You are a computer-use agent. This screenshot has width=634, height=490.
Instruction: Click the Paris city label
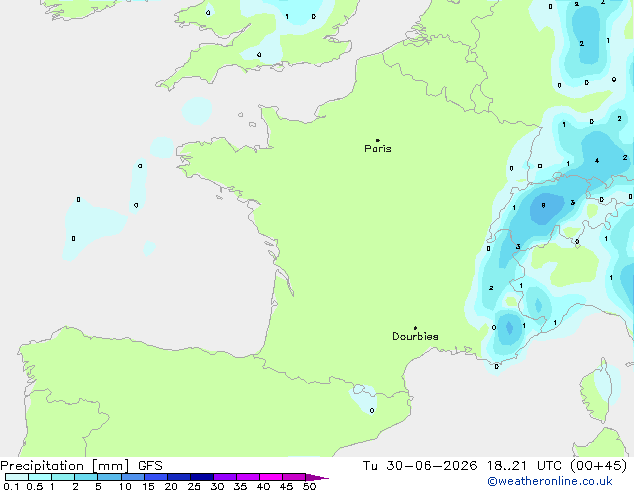pyautogui.click(x=378, y=148)
